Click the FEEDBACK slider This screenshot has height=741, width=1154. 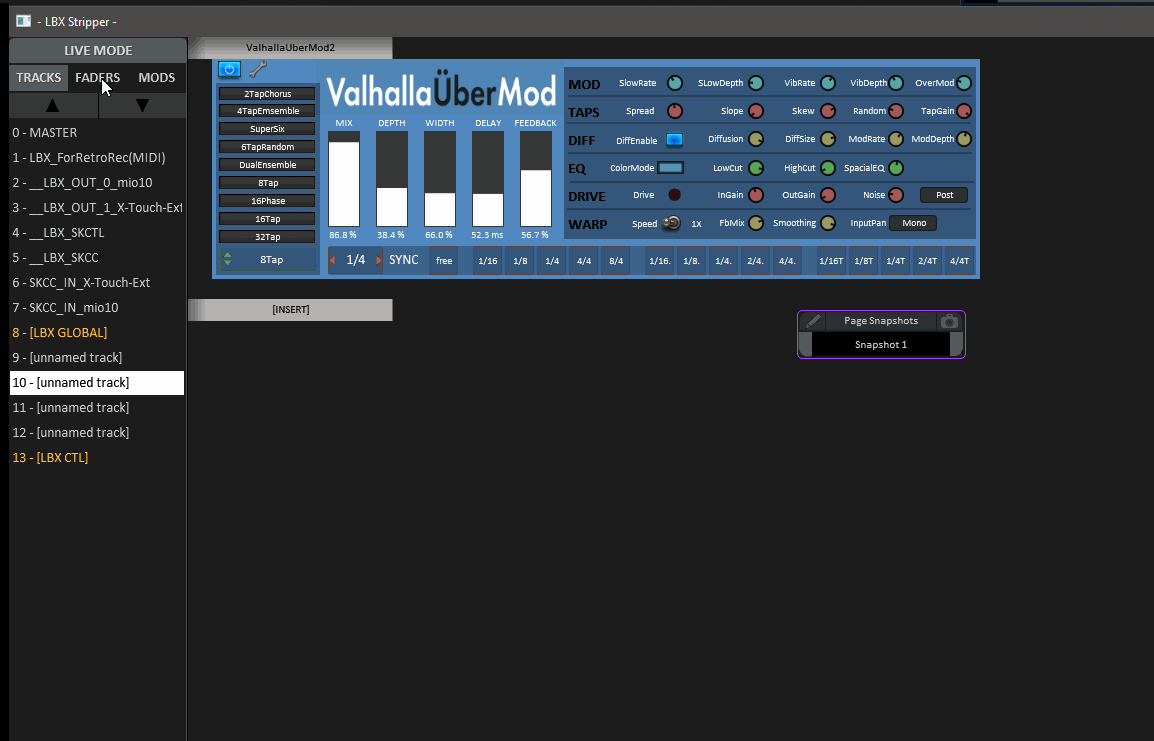coord(536,179)
